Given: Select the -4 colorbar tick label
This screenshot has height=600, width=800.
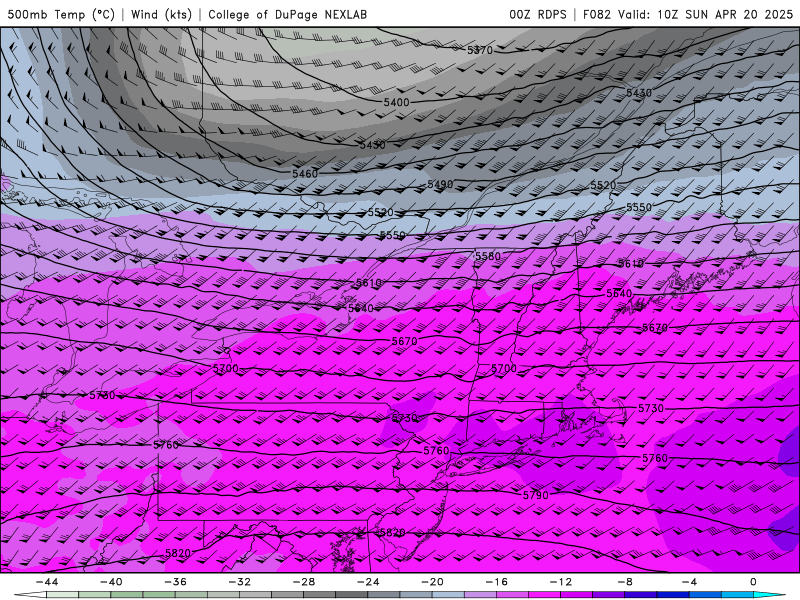Looking at the screenshot, I should pos(690,582).
